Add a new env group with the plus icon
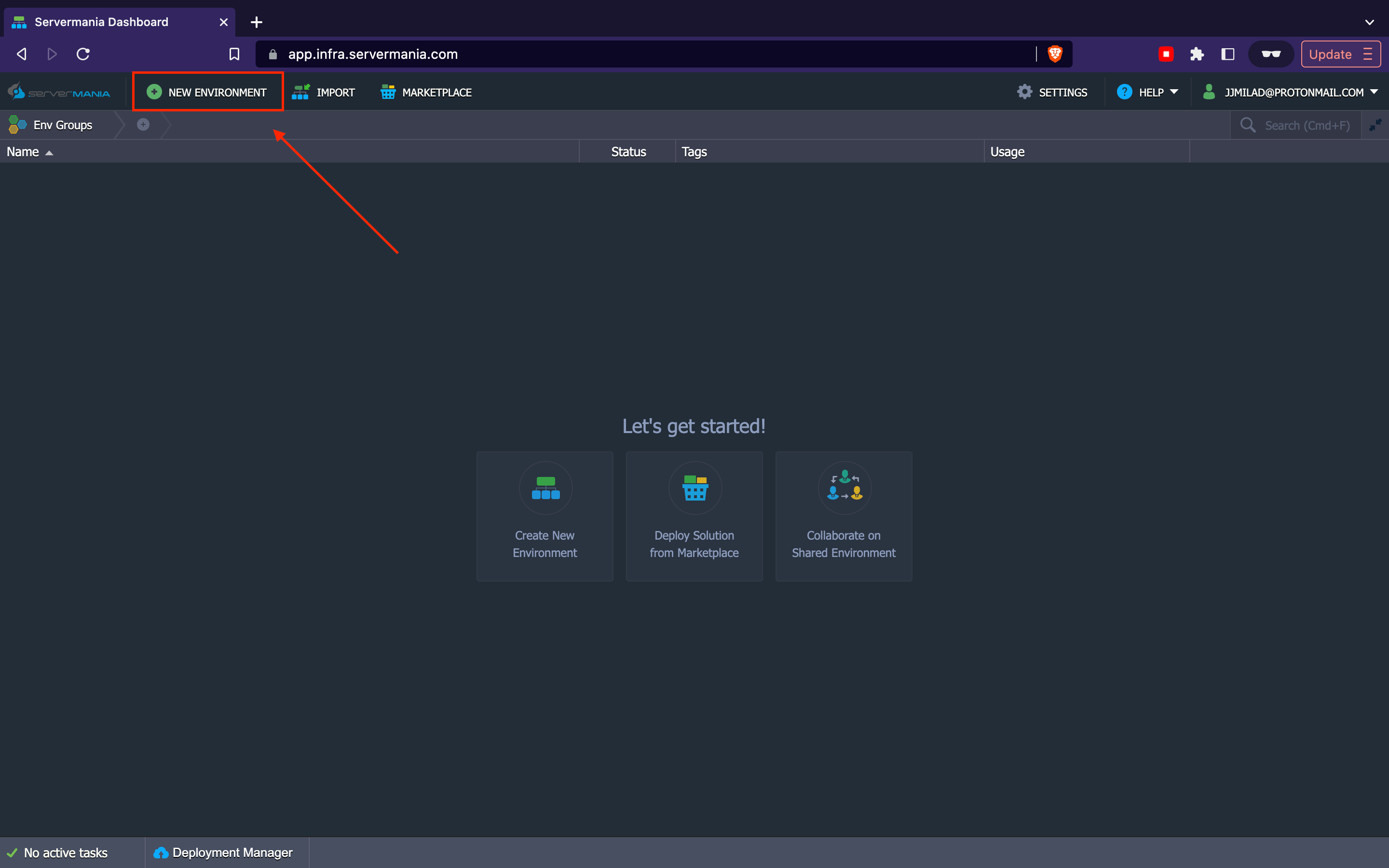The height and width of the screenshot is (868, 1389). 143,124
